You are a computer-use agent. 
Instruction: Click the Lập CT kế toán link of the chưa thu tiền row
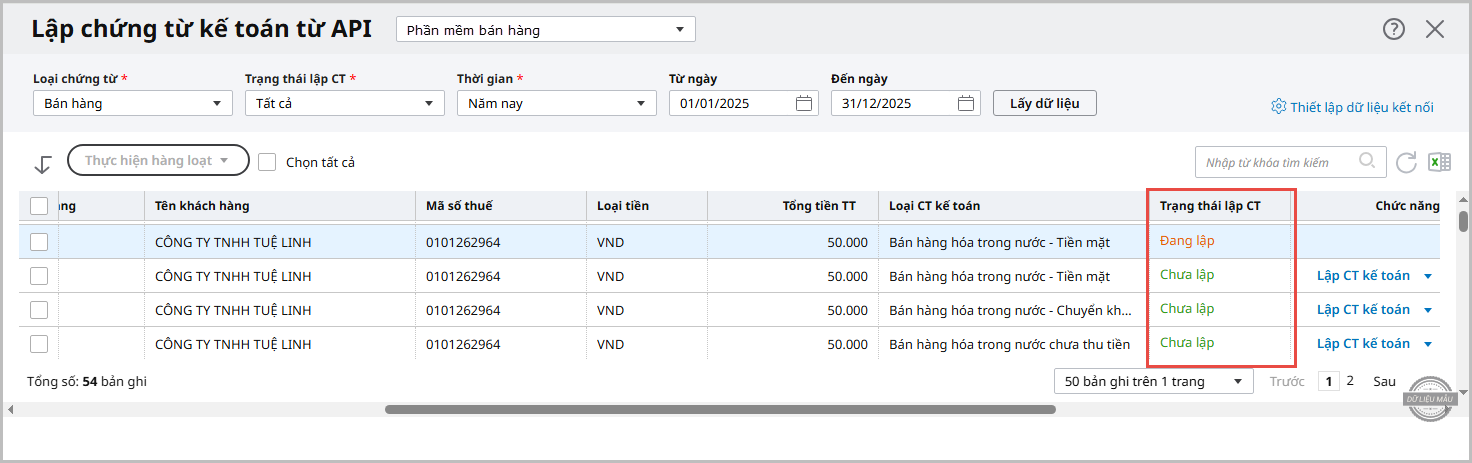tap(1363, 343)
